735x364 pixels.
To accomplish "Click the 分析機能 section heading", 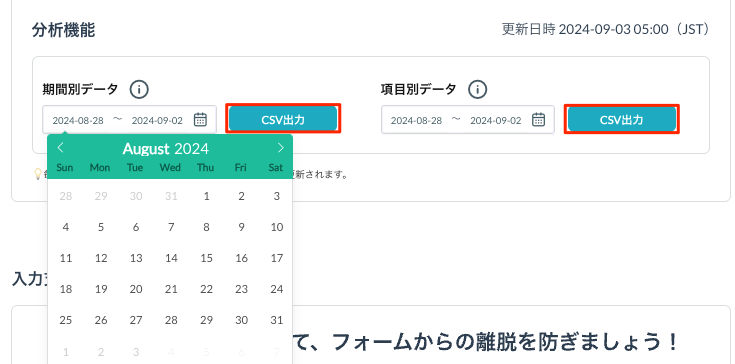I will [63, 30].
